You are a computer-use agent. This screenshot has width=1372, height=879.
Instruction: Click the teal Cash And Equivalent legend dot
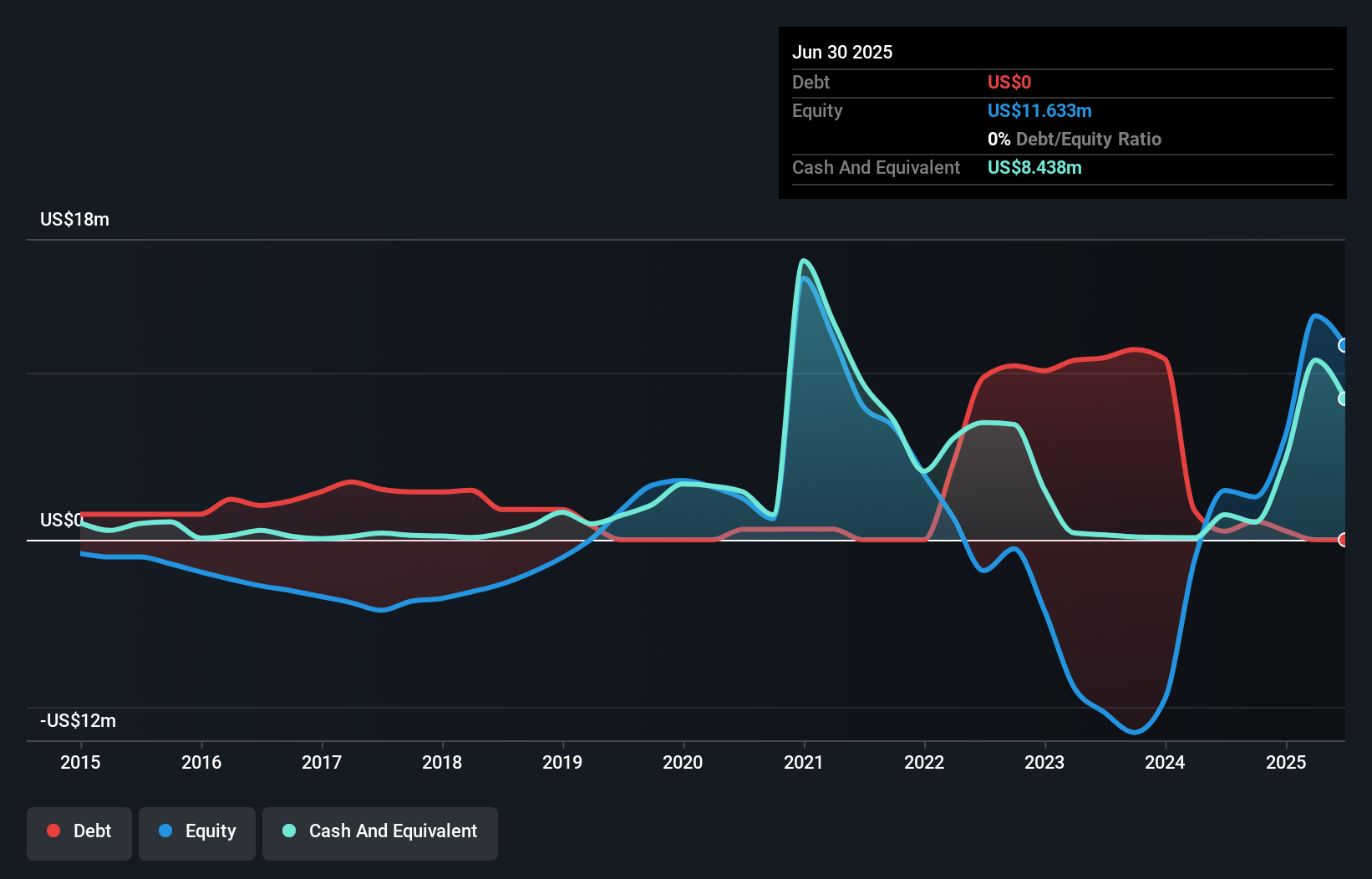[287, 831]
